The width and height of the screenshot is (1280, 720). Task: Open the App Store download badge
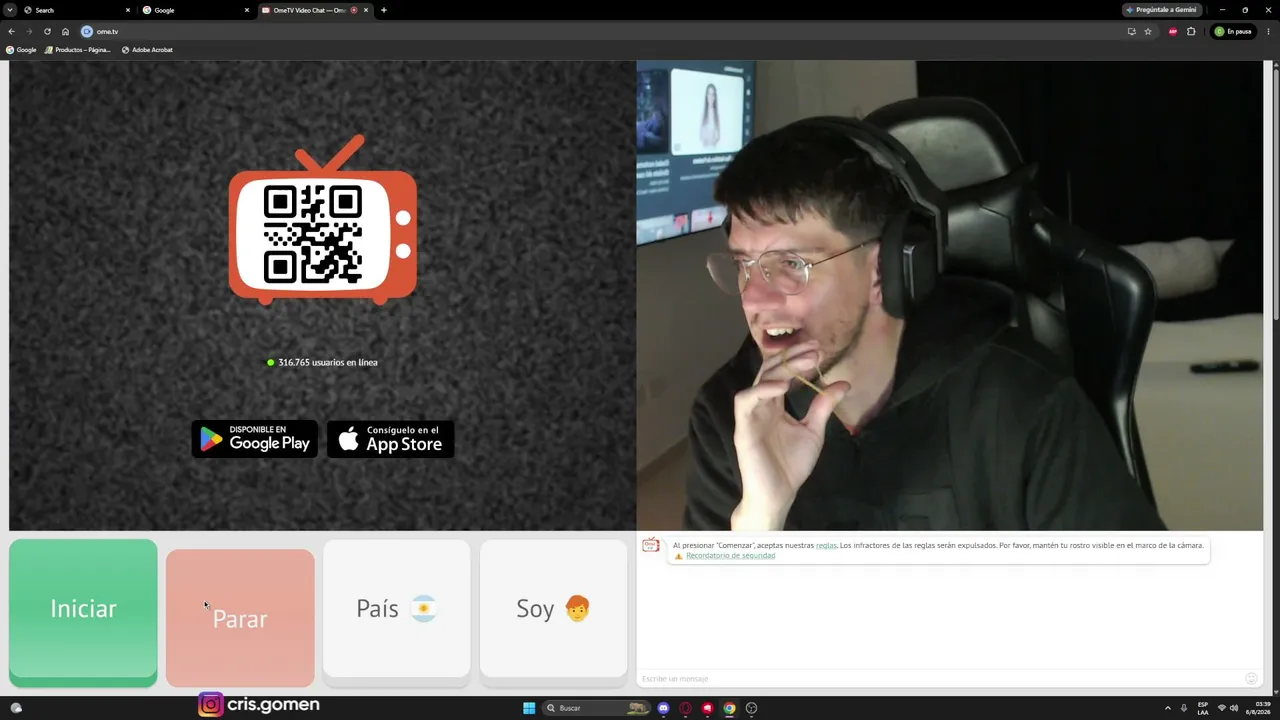click(391, 439)
